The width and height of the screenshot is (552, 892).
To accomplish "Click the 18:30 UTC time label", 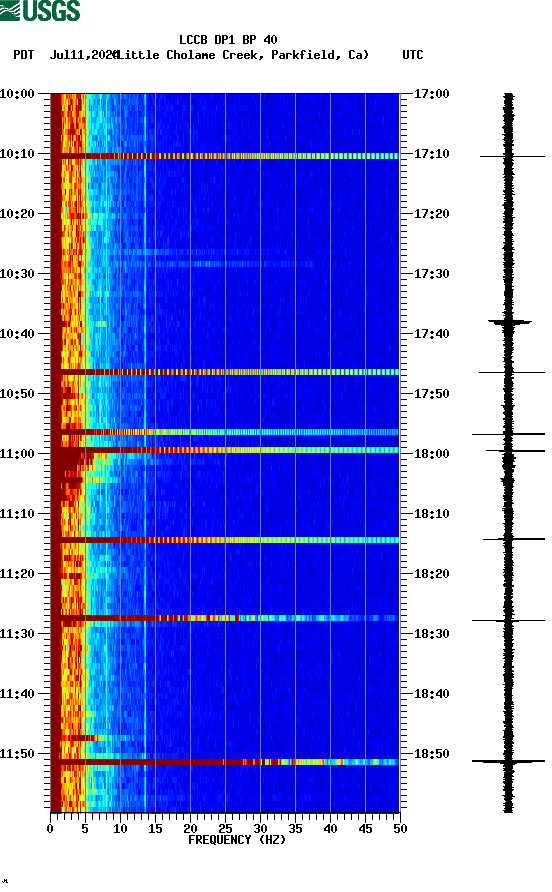I will 431,634.
